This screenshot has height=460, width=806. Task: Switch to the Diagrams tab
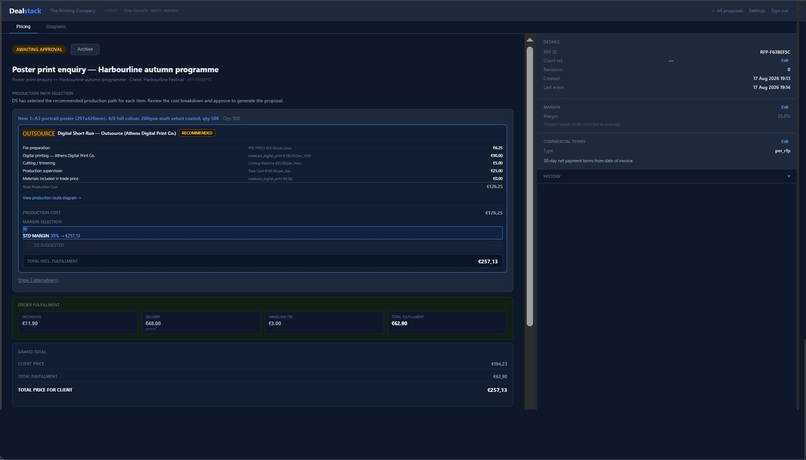click(56, 27)
